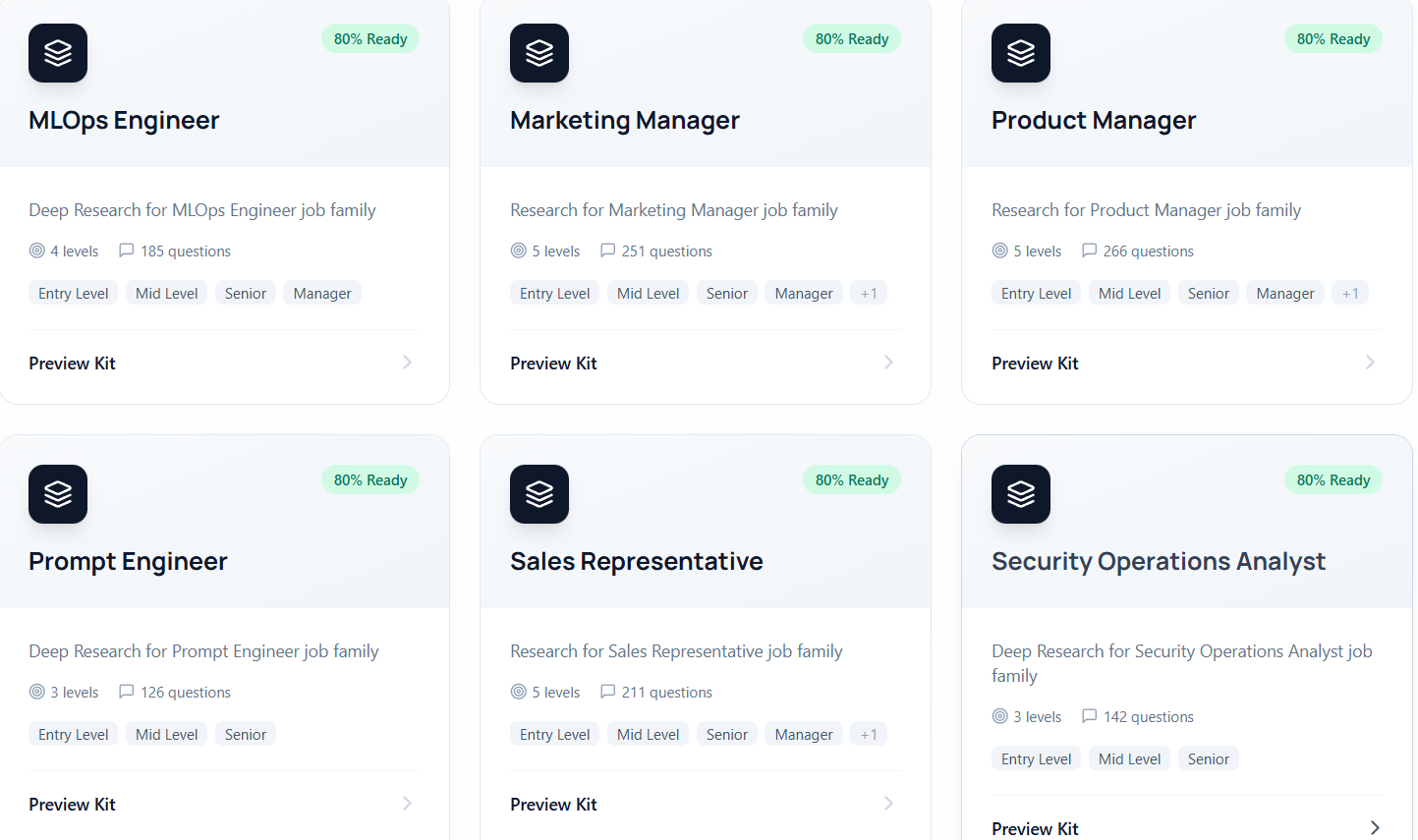
Task: Select the Sales Representative stack icon
Action: pyautogui.click(x=539, y=494)
